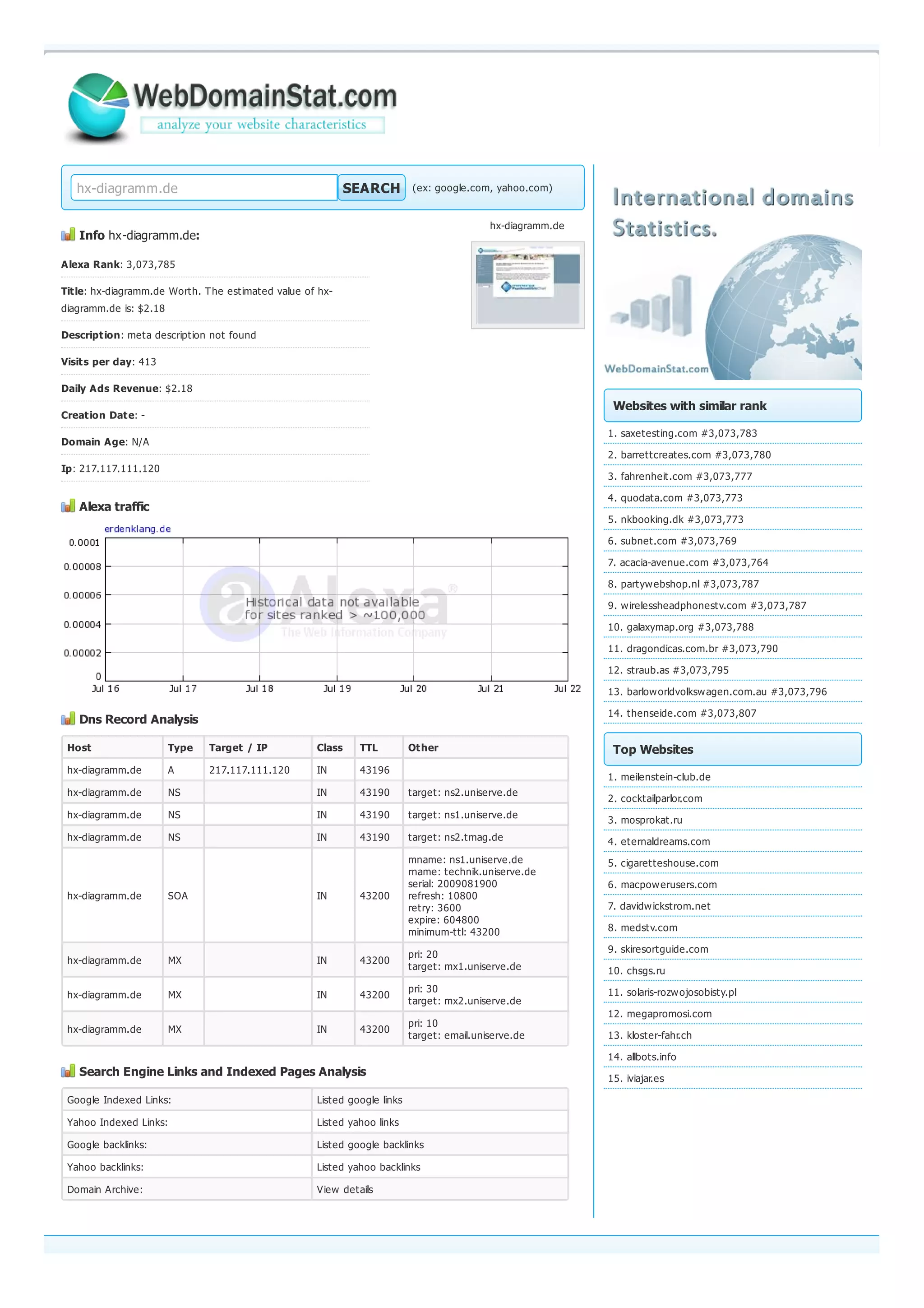The width and height of the screenshot is (924, 1308).
Task: Click View details for Domain Archive
Action: tap(344, 1189)
